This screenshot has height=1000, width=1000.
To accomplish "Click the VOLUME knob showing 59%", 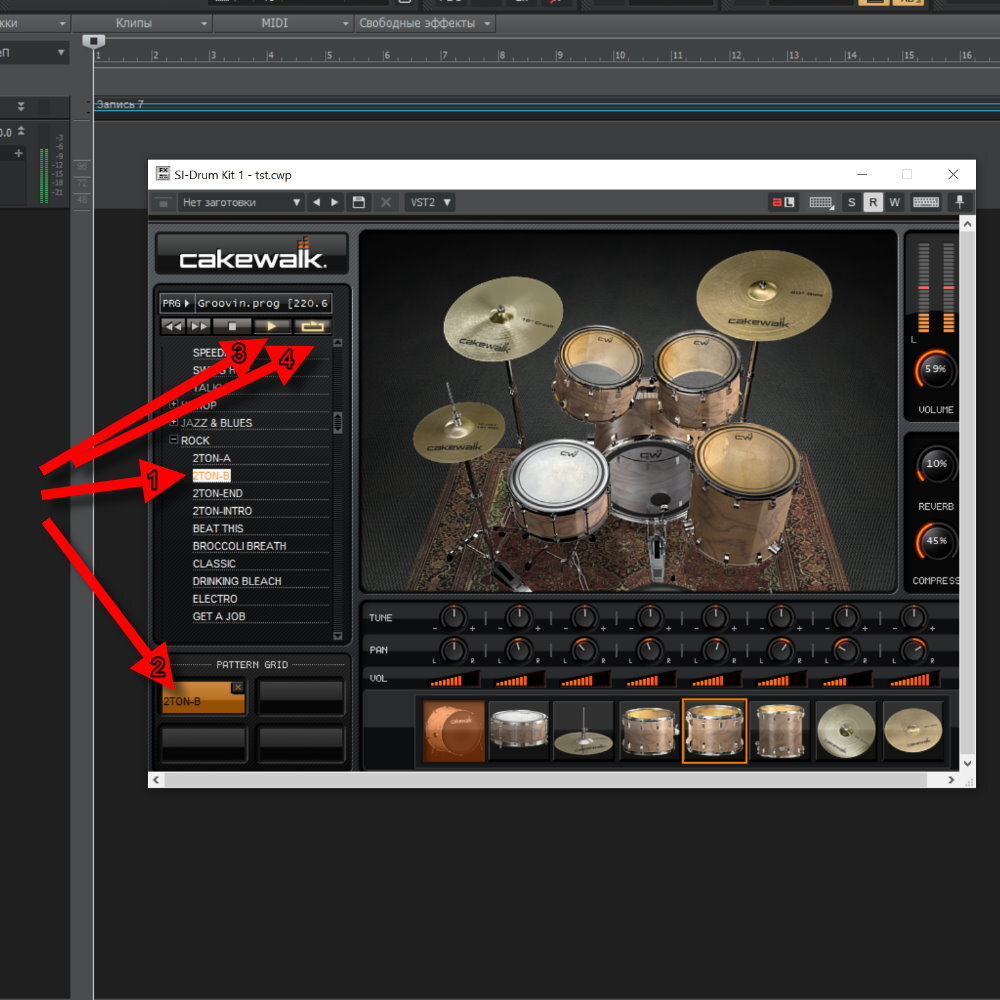I will [x=936, y=369].
